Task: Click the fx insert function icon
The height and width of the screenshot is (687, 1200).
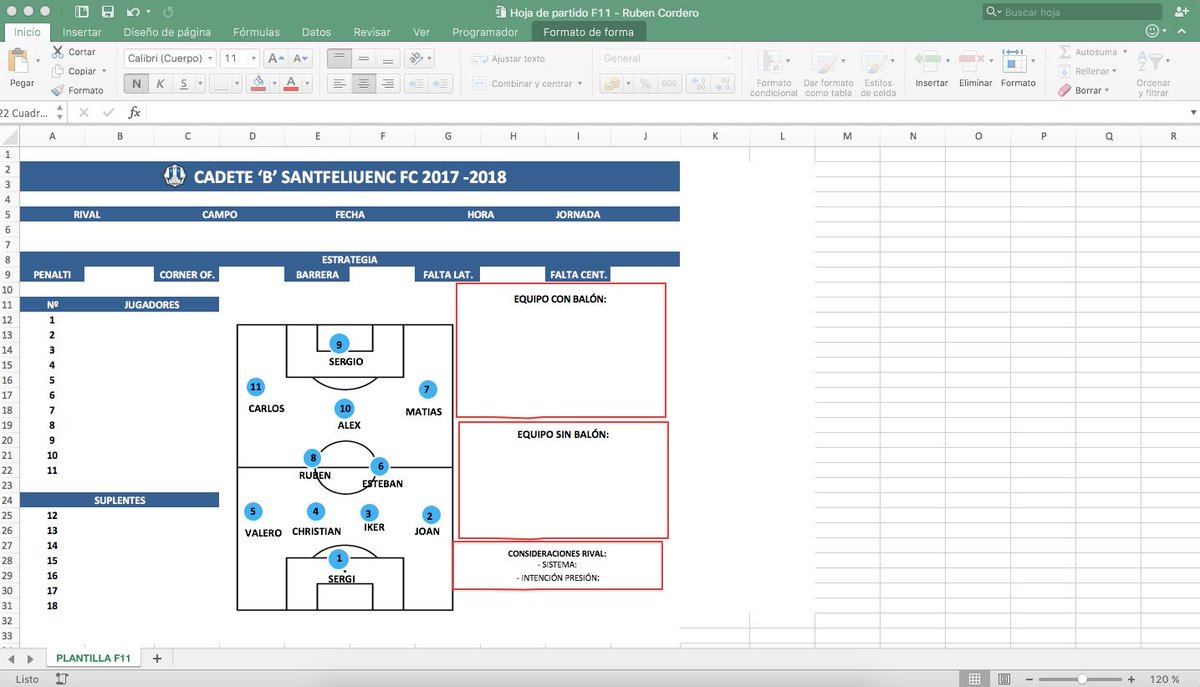Action: click(x=135, y=113)
